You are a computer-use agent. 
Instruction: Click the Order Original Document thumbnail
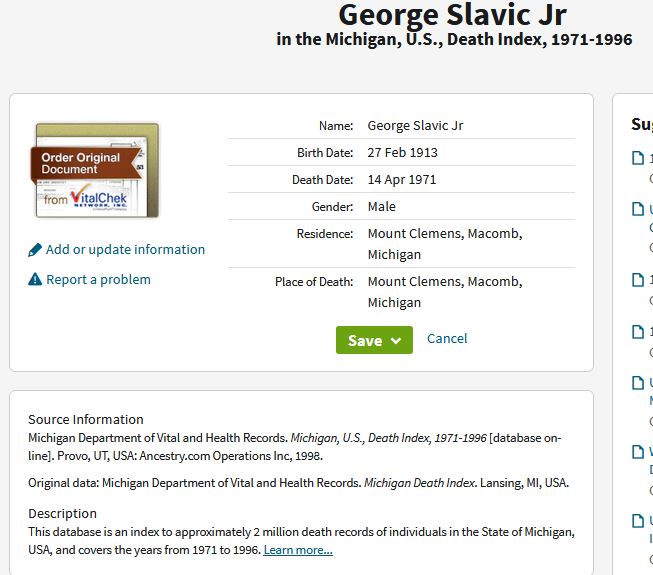click(95, 170)
